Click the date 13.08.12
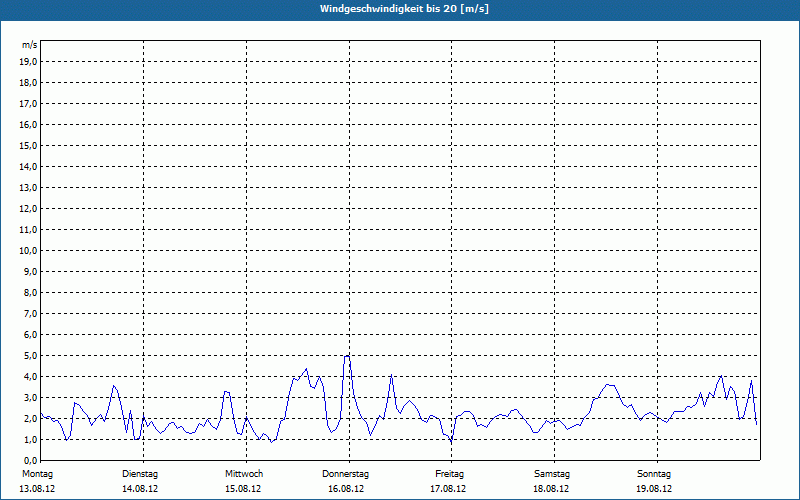 [37, 489]
